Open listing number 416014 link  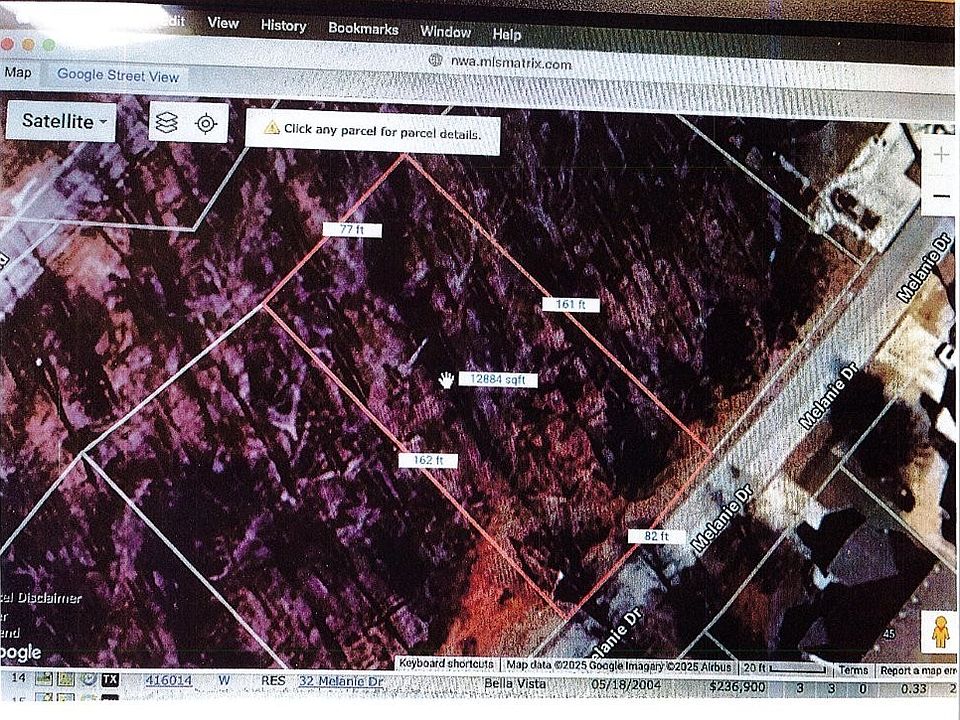[168, 681]
